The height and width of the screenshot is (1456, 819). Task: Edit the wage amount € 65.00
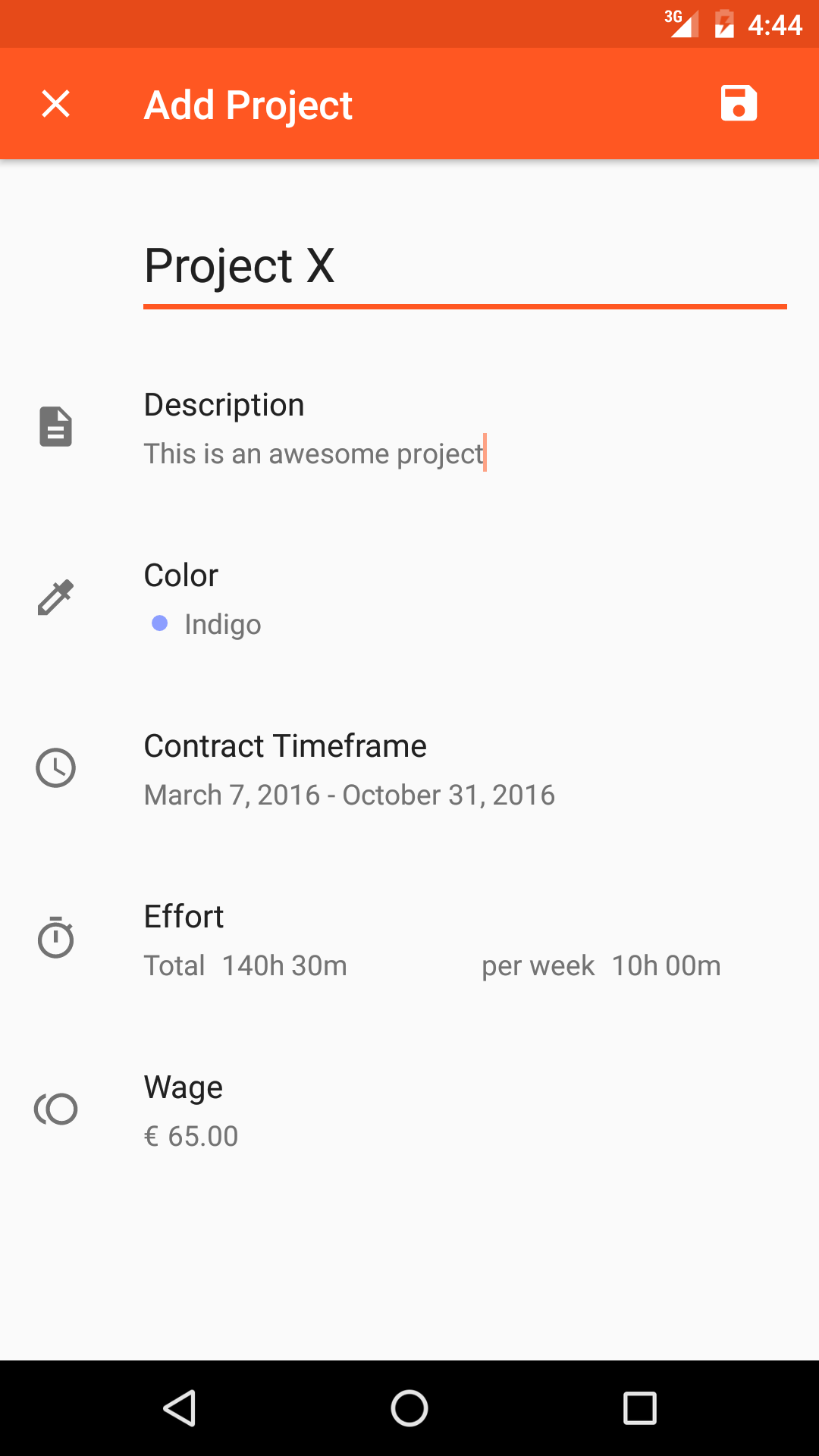point(202,1136)
